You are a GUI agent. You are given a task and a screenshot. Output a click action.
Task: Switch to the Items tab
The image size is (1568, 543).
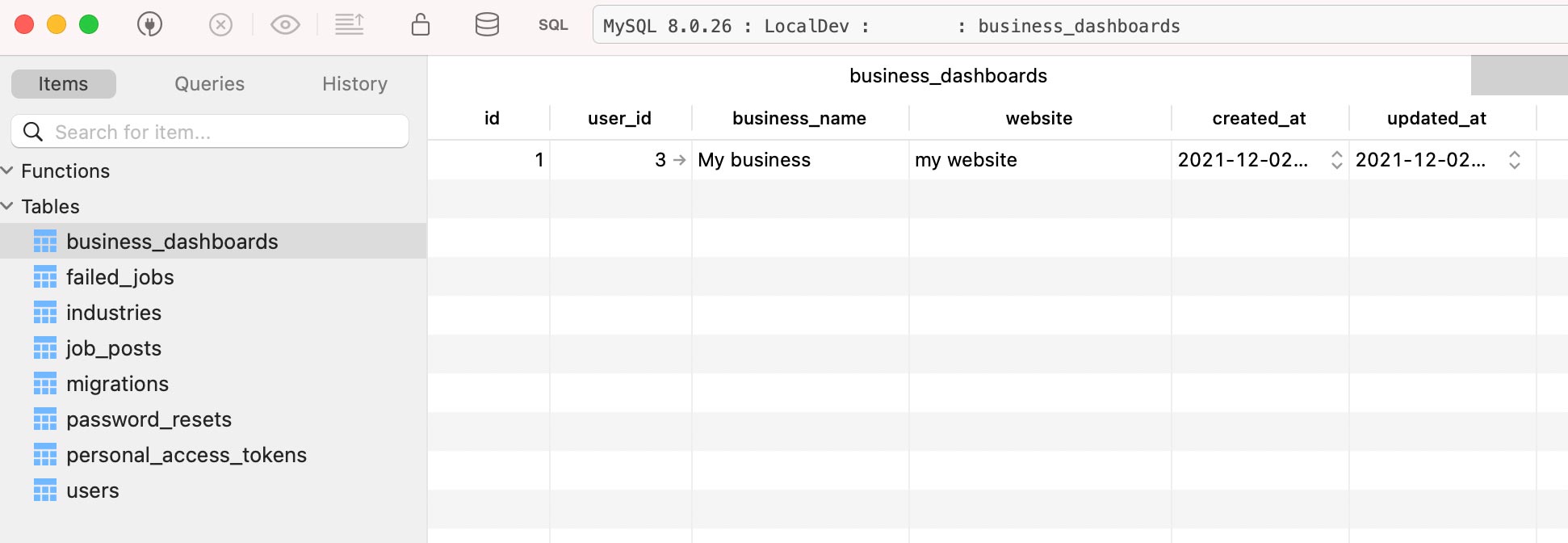pos(64,83)
